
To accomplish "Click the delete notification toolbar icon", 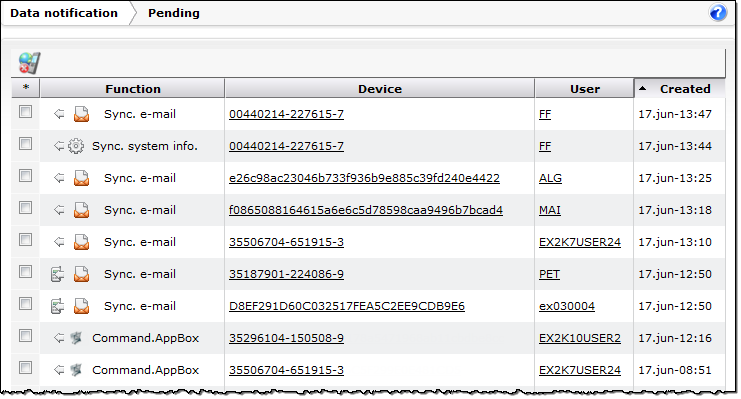I will click(x=29, y=63).
